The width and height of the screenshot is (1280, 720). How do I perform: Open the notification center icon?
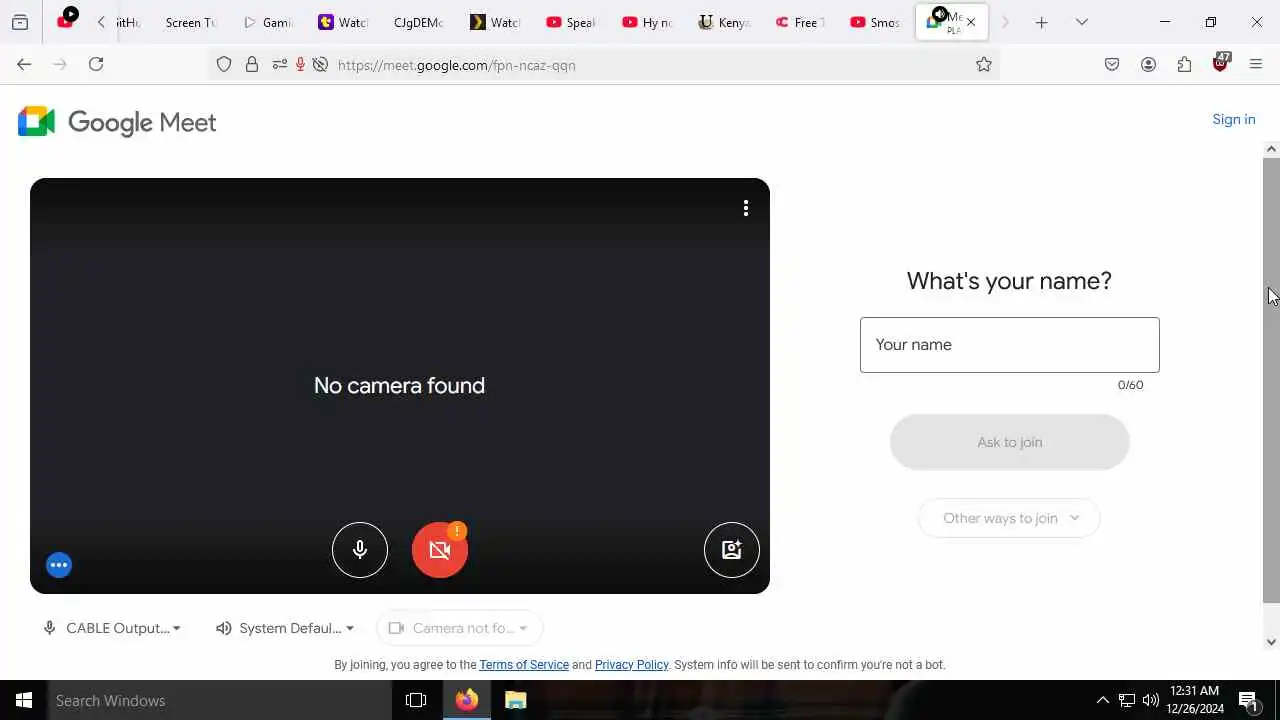pos(1249,700)
